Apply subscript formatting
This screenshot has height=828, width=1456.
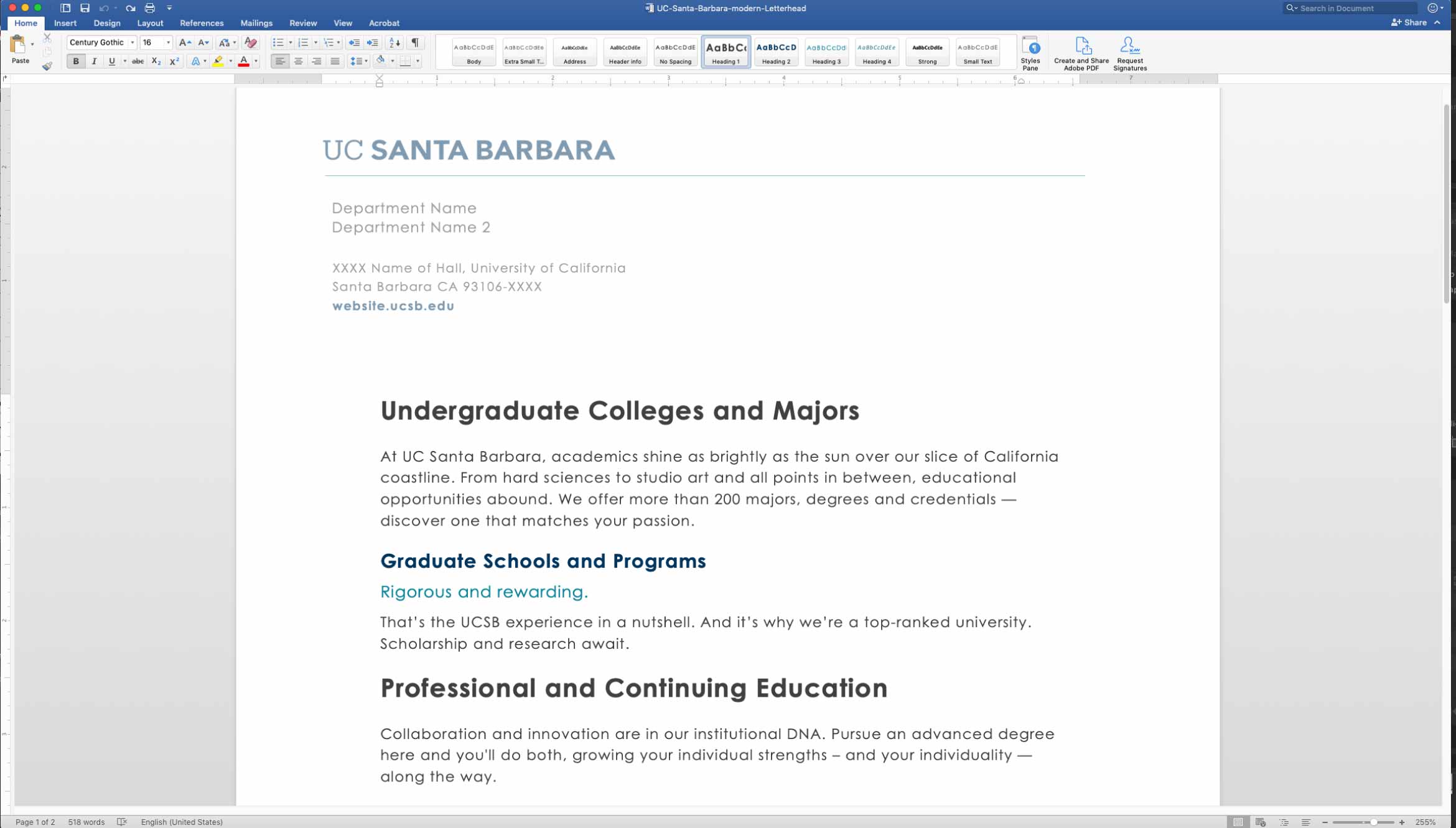click(x=156, y=61)
